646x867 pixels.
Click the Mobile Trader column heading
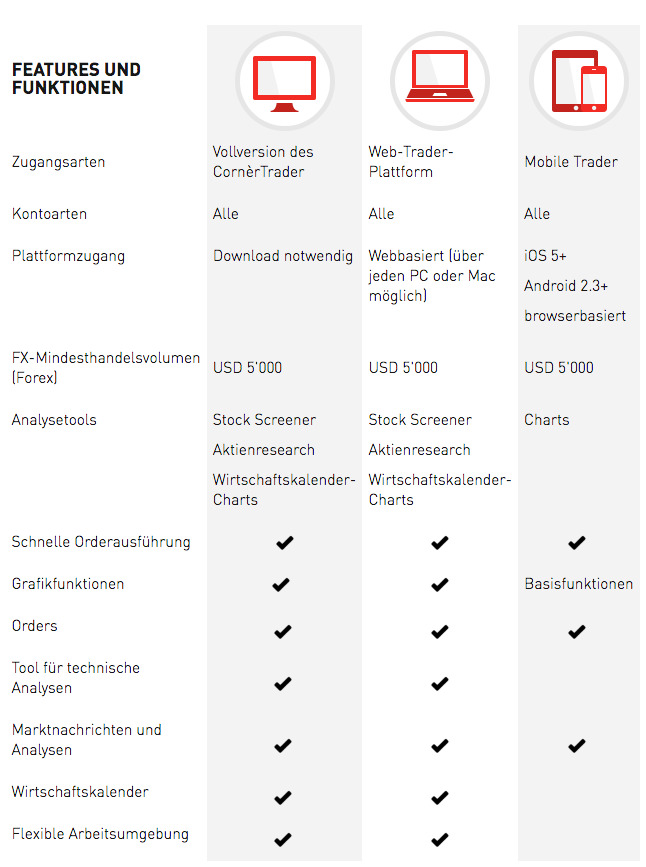[x=571, y=162]
